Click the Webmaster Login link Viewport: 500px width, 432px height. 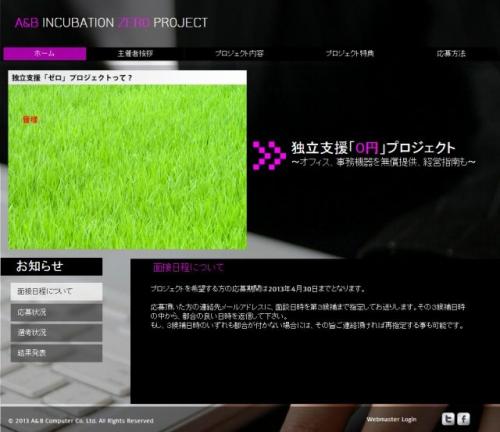tap(391, 419)
